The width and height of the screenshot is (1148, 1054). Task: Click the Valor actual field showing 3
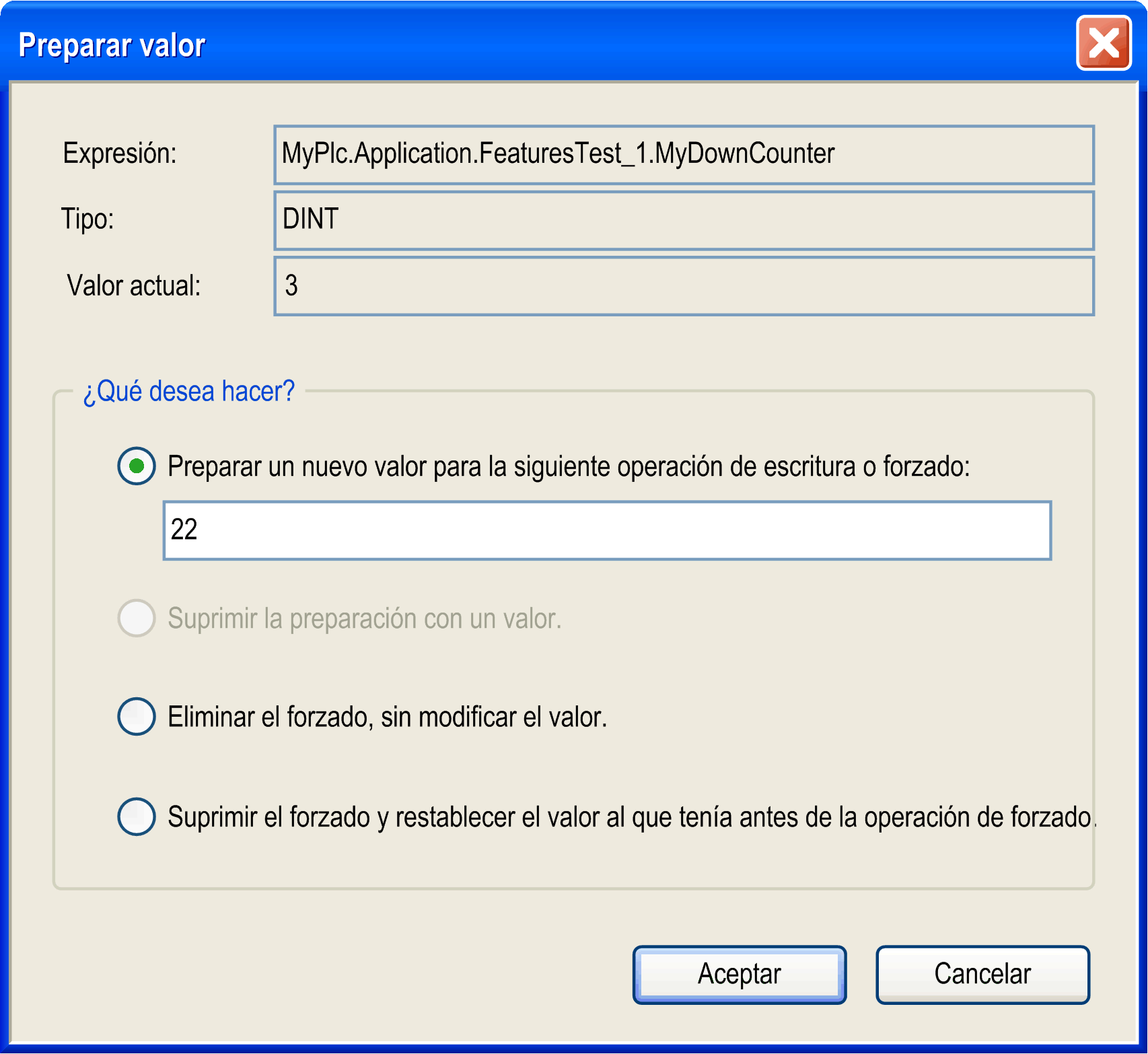coord(684,286)
